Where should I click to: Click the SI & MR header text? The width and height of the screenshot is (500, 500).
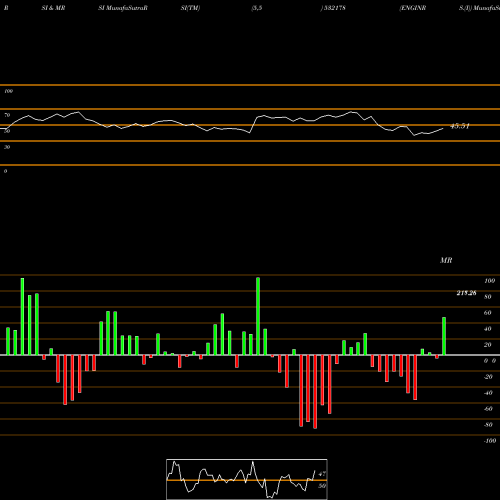(x=53, y=8)
